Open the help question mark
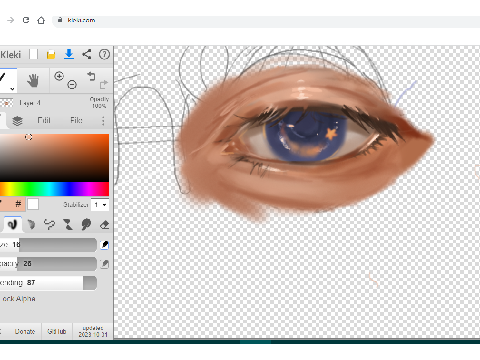This screenshot has width=480, height=360. (x=104, y=54)
